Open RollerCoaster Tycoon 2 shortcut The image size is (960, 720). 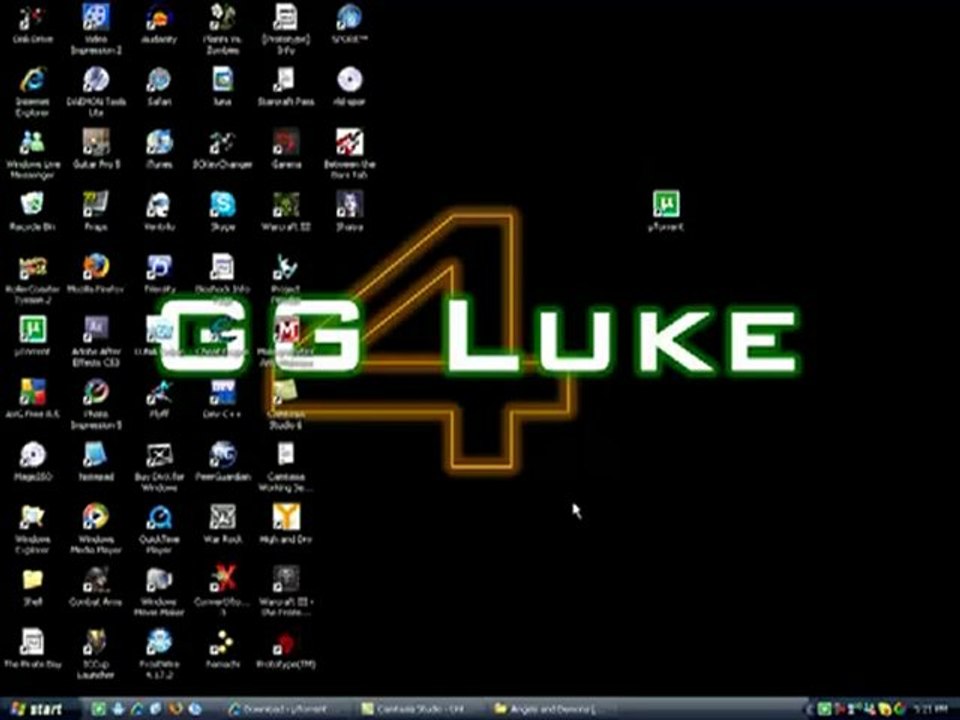pyautogui.click(x=32, y=280)
